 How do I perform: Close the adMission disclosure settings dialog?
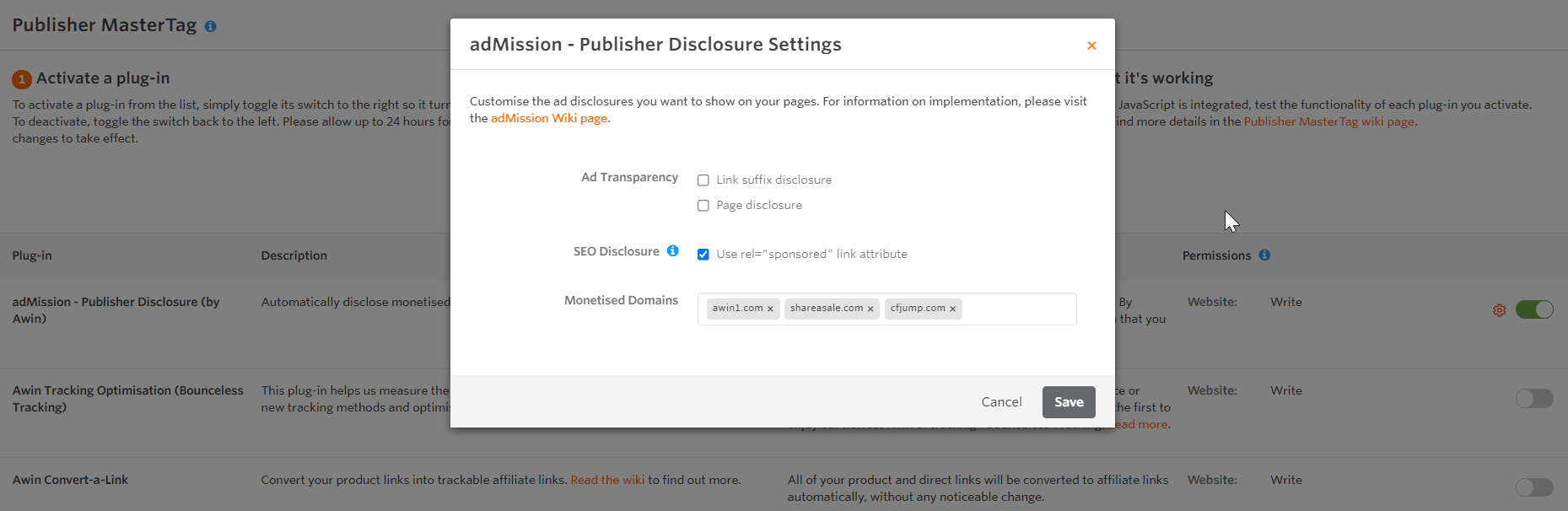click(x=1091, y=46)
